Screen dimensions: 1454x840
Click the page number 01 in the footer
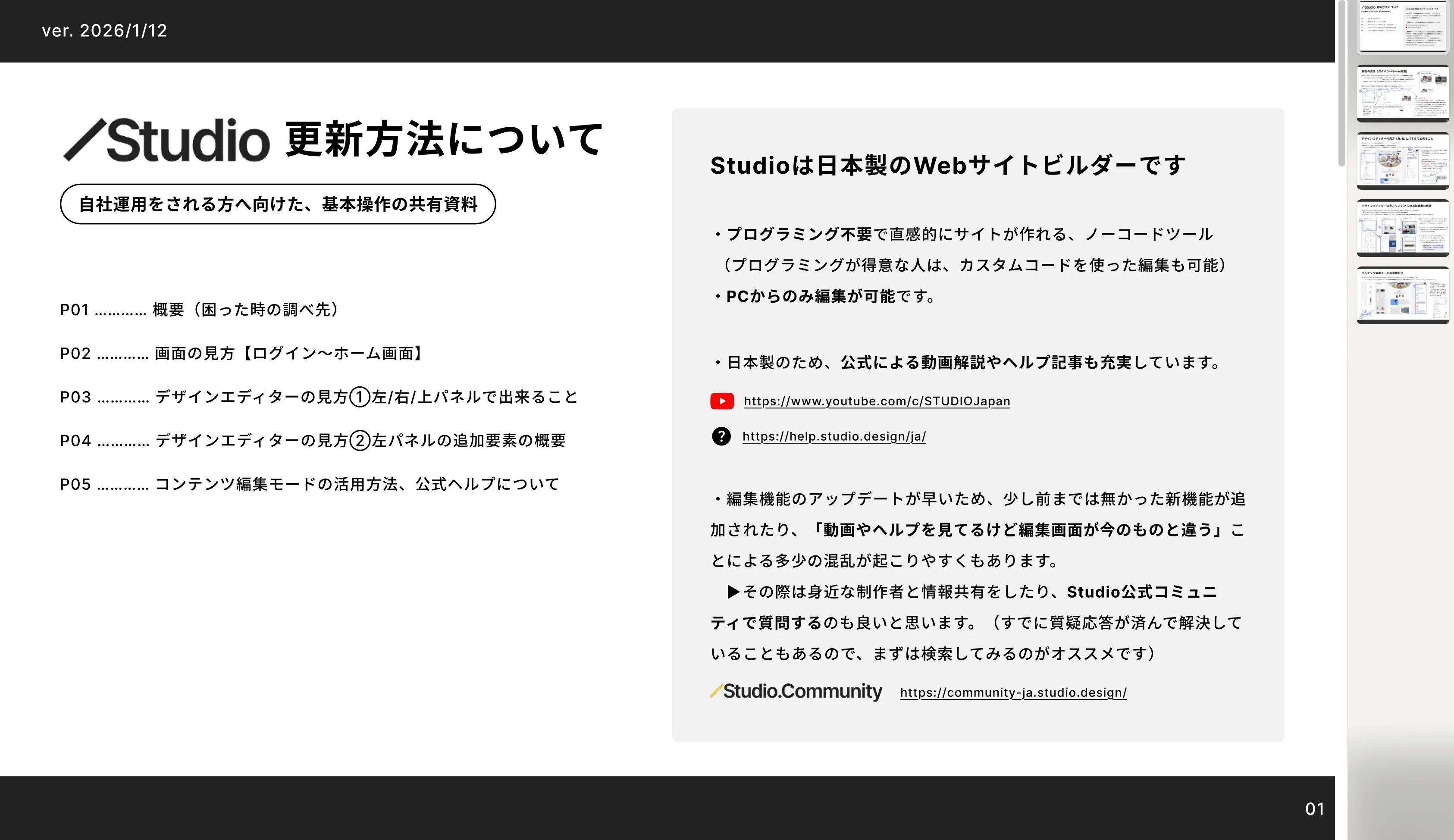(x=1314, y=809)
